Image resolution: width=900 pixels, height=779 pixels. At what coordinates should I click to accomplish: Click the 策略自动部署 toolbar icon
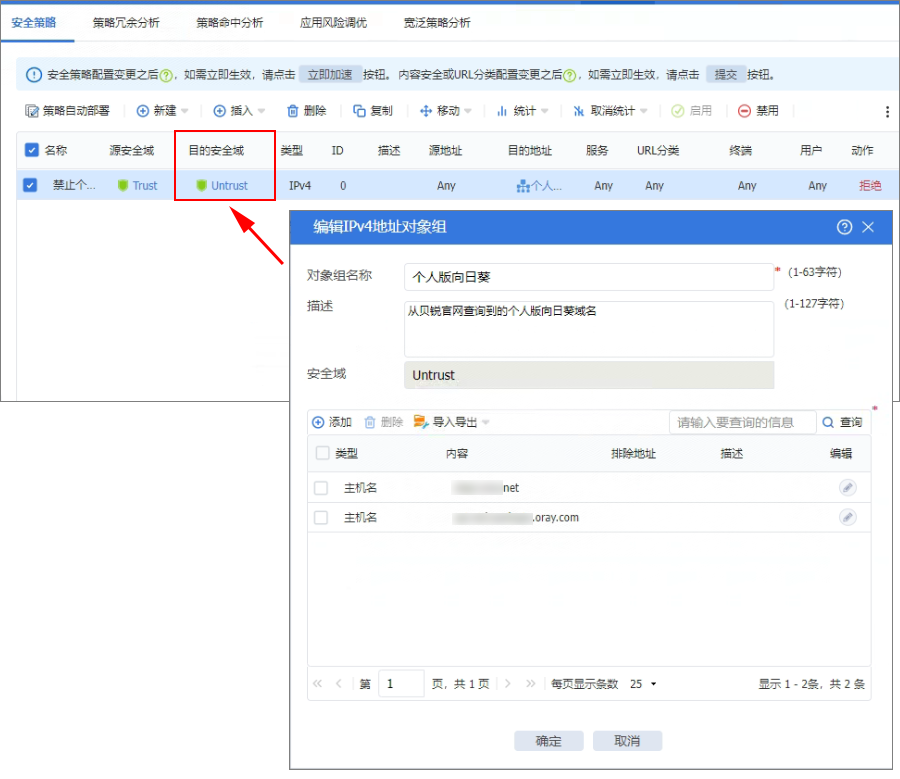coord(32,111)
